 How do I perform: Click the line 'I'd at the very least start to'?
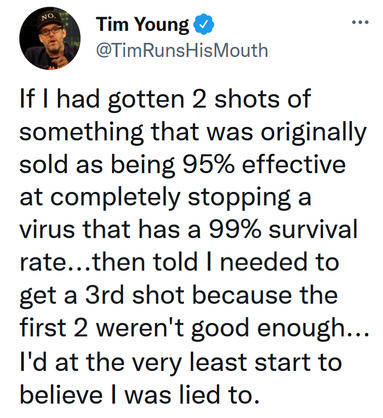pos(180,362)
